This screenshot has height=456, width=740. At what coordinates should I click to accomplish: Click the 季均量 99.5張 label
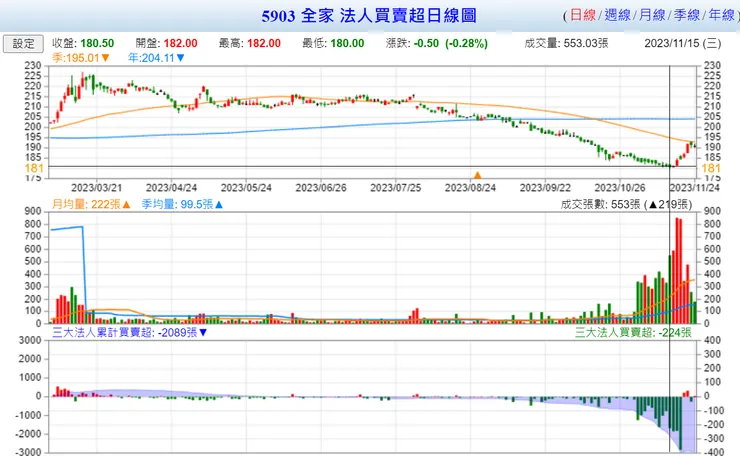click(x=182, y=204)
